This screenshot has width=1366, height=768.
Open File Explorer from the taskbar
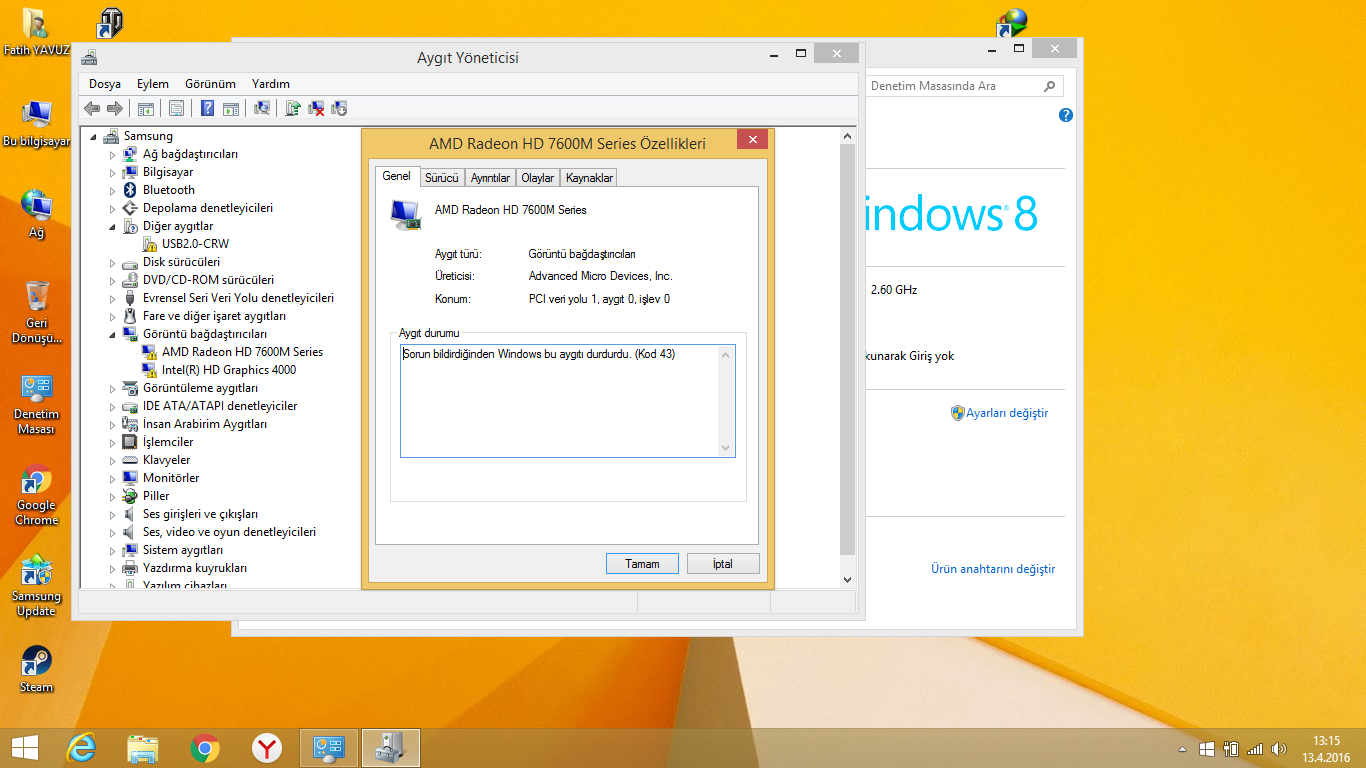click(x=143, y=748)
